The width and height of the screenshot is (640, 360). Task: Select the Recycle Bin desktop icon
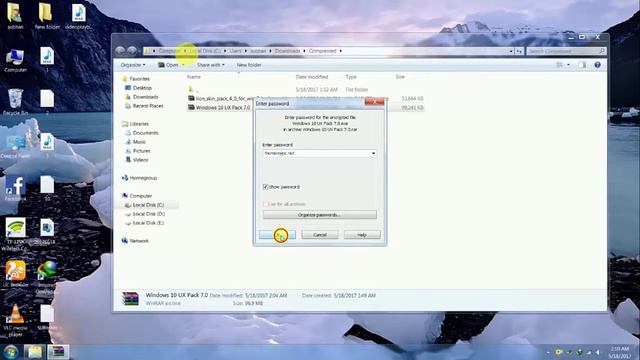click(x=15, y=102)
